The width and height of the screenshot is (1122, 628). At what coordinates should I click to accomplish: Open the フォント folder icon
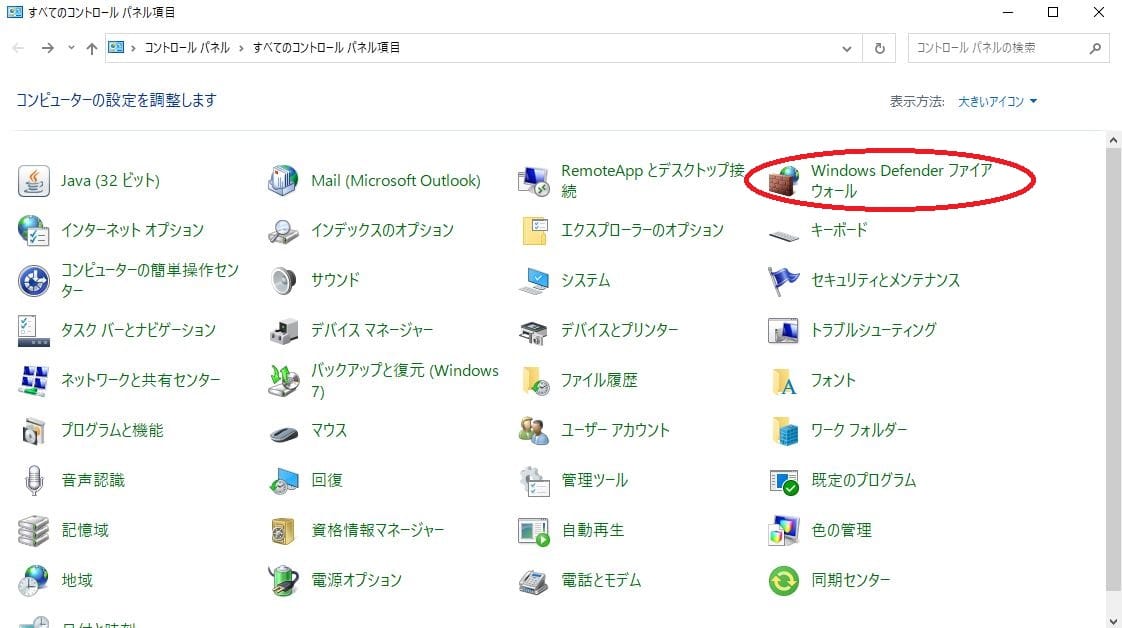(784, 381)
